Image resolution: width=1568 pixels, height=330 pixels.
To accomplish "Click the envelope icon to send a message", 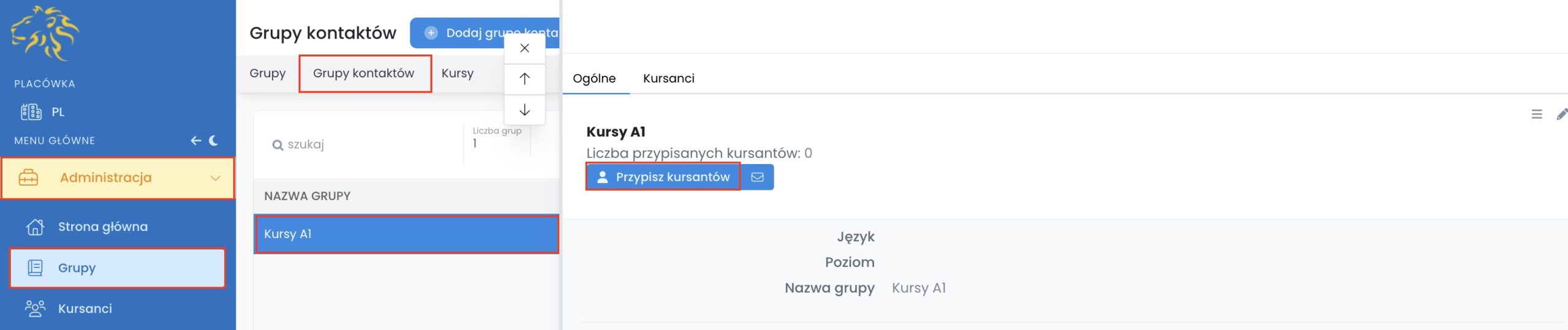I will [758, 177].
